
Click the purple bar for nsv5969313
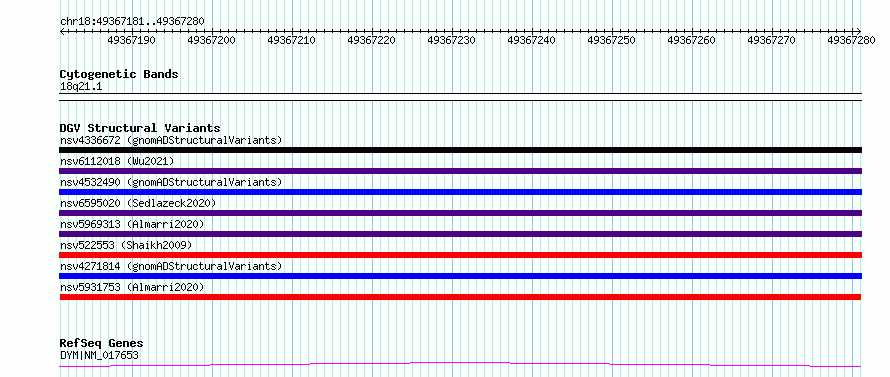(460, 234)
